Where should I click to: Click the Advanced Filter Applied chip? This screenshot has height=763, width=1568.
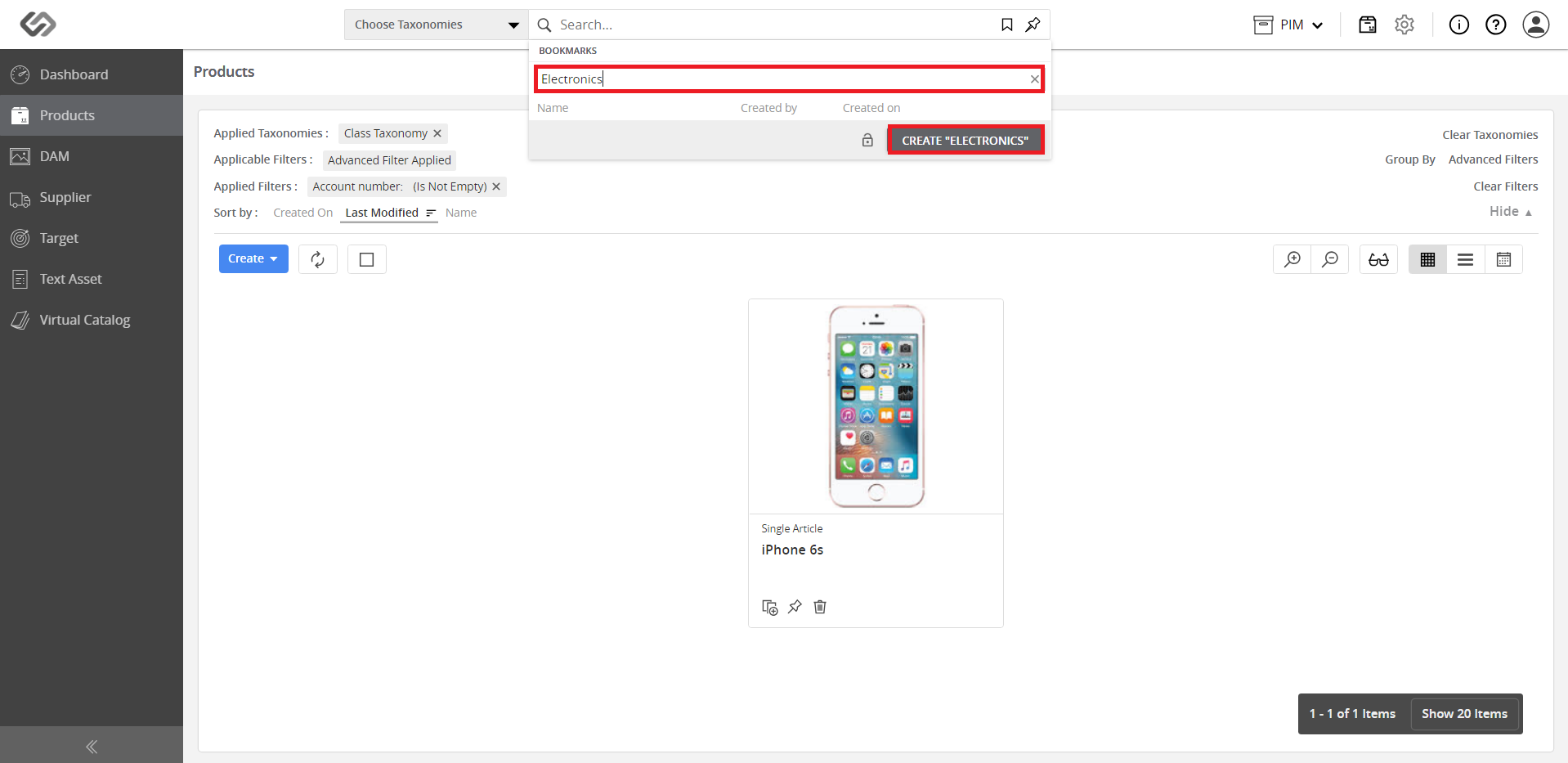pyautogui.click(x=389, y=160)
